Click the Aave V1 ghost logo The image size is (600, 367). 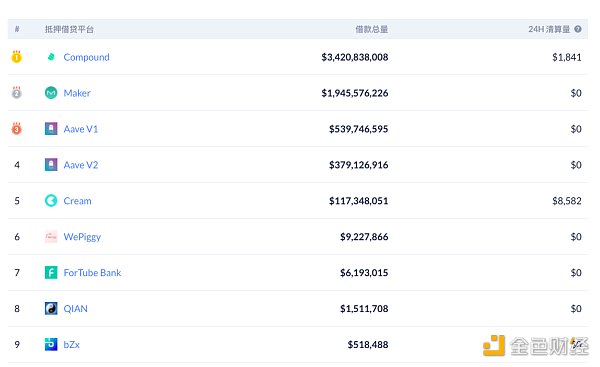pyautogui.click(x=51, y=129)
